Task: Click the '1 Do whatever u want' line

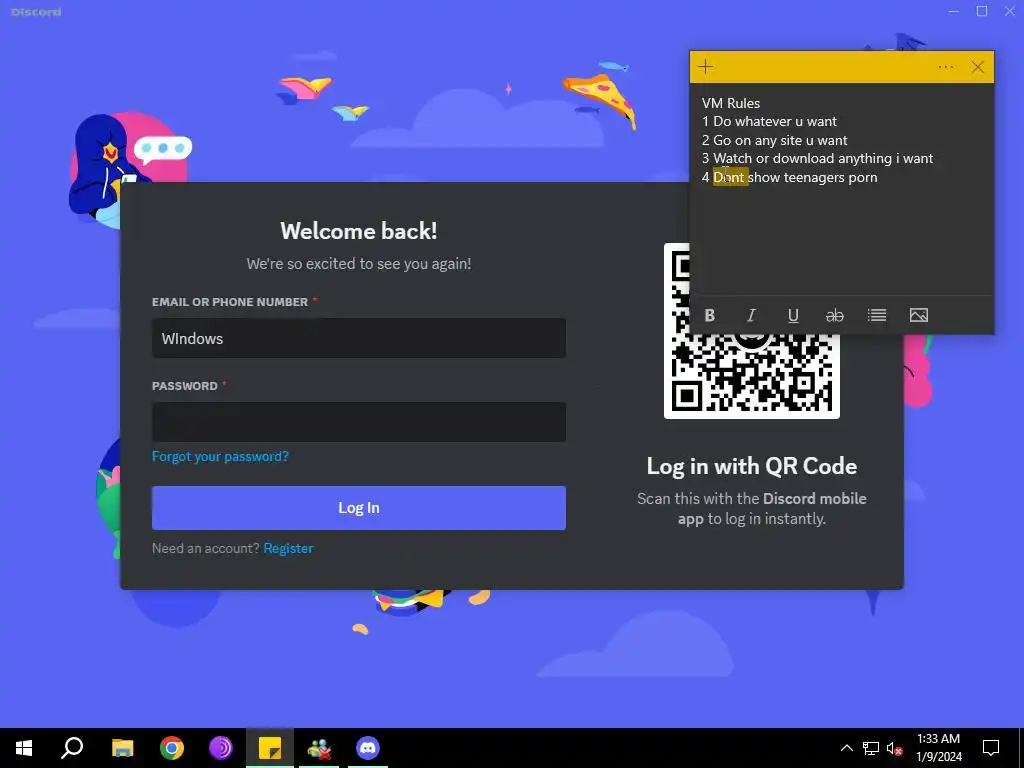Action: pyautogui.click(x=769, y=121)
